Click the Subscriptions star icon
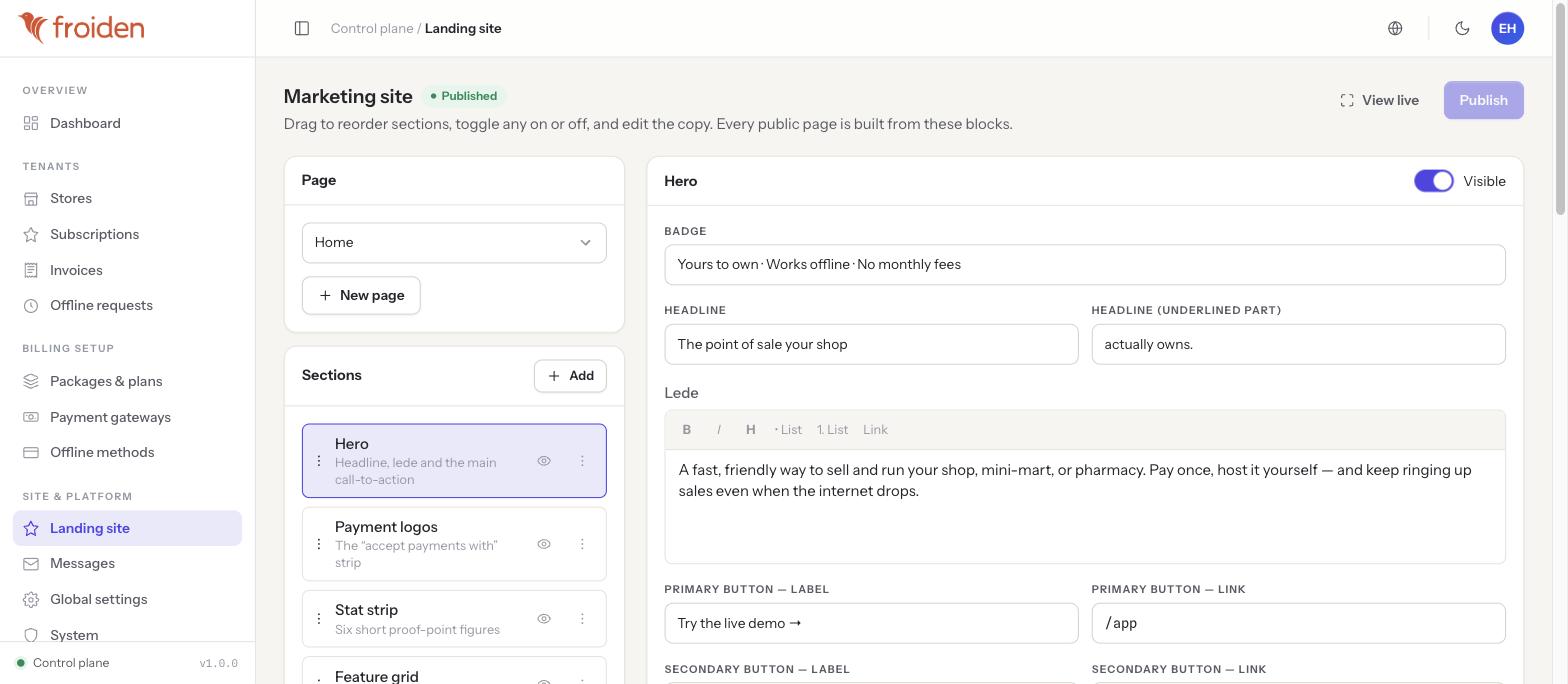The height and width of the screenshot is (684, 1568). (31, 234)
